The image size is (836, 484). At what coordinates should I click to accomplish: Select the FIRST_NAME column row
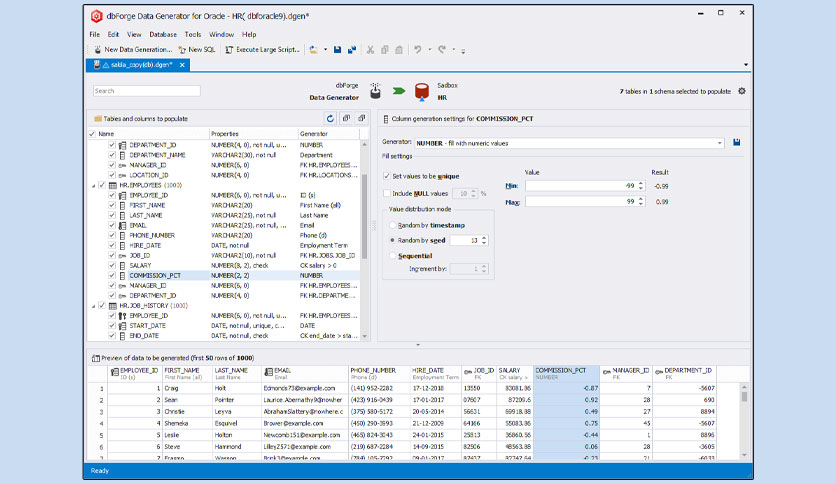224,205
